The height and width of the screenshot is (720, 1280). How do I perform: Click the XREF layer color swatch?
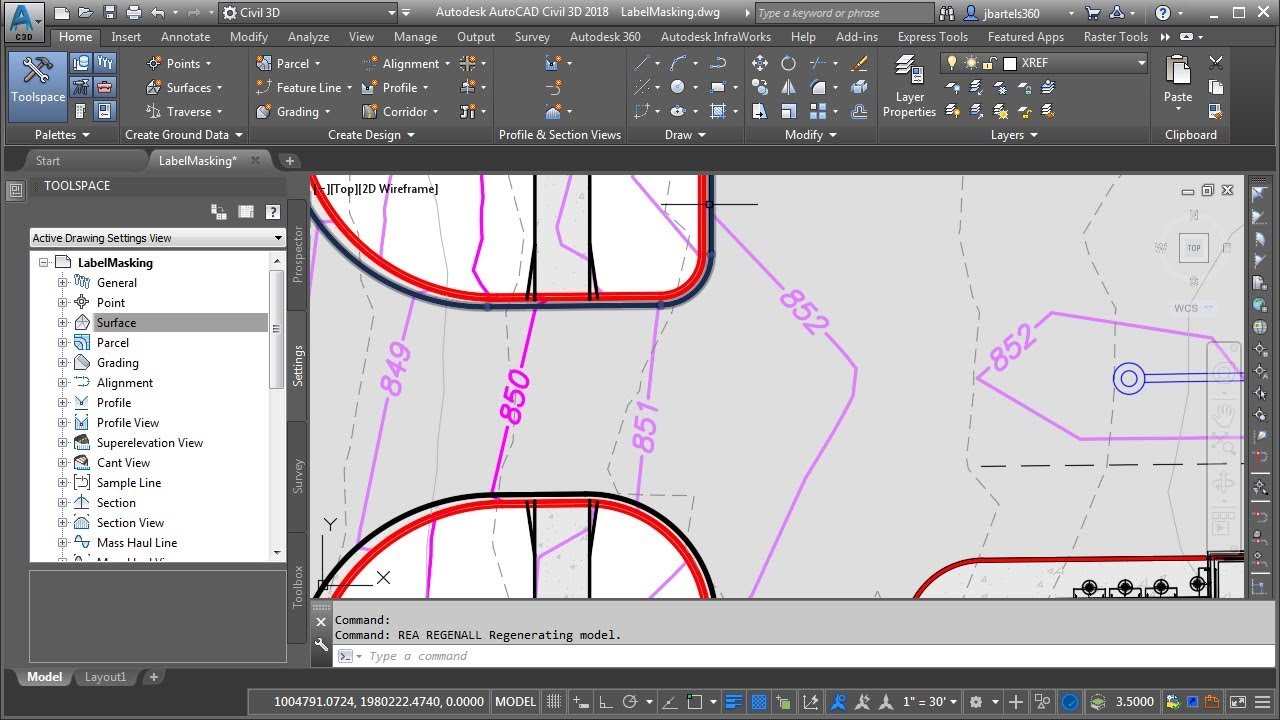point(1009,63)
